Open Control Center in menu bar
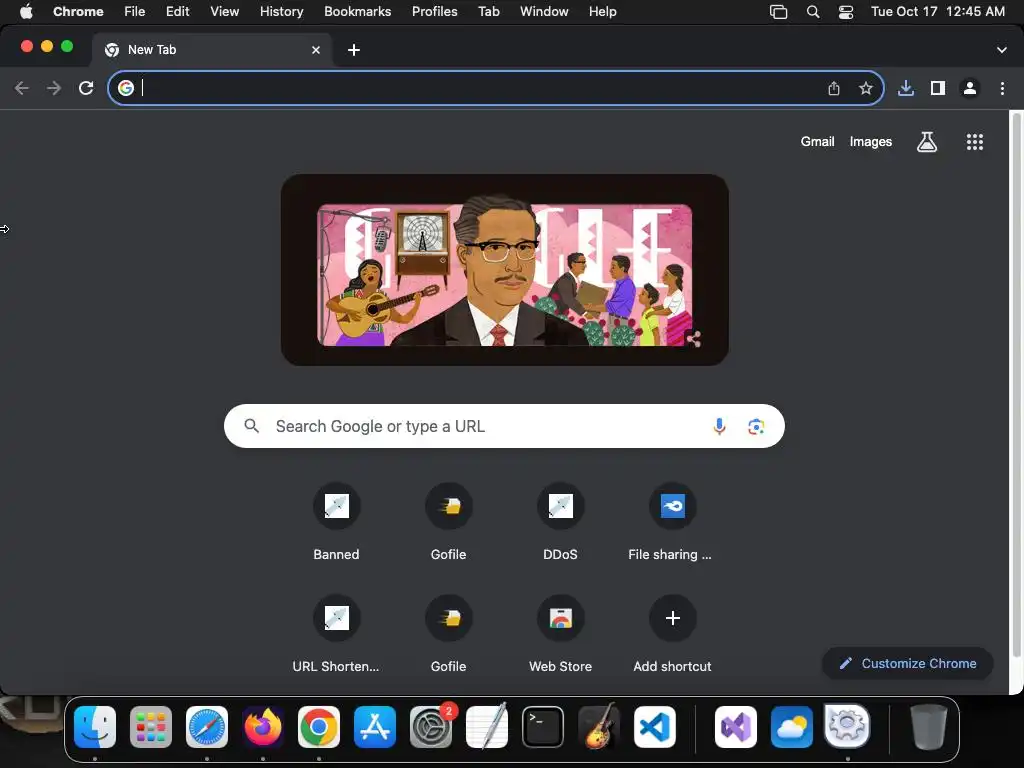This screenshot has height=768, width=1024. click(x=846, y=12)
